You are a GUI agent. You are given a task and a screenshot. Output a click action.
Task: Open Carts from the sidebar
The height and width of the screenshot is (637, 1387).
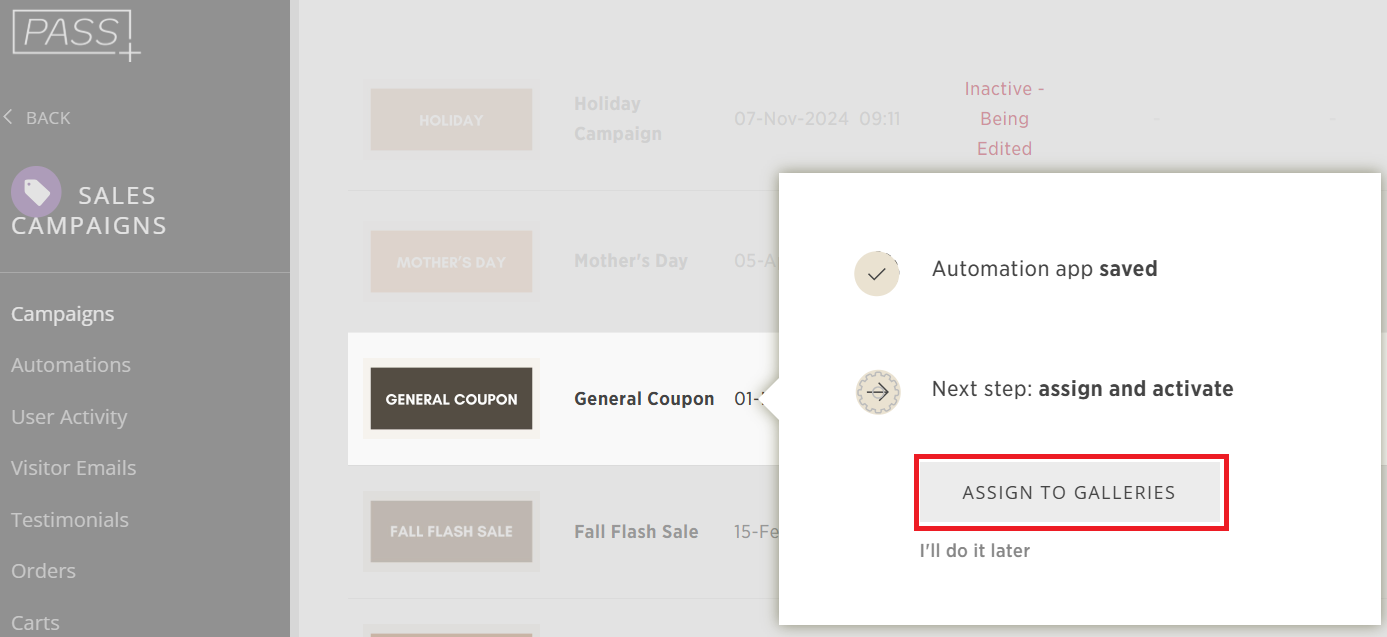click(35, 623)
